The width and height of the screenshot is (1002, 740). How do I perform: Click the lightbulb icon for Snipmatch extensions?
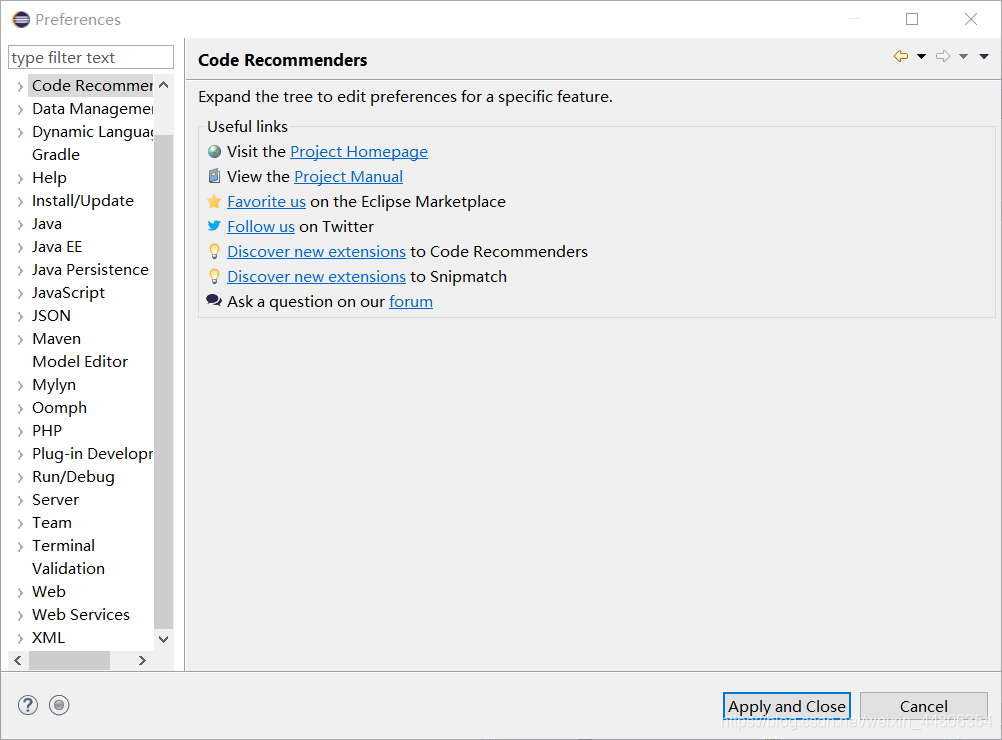[215, 276]
